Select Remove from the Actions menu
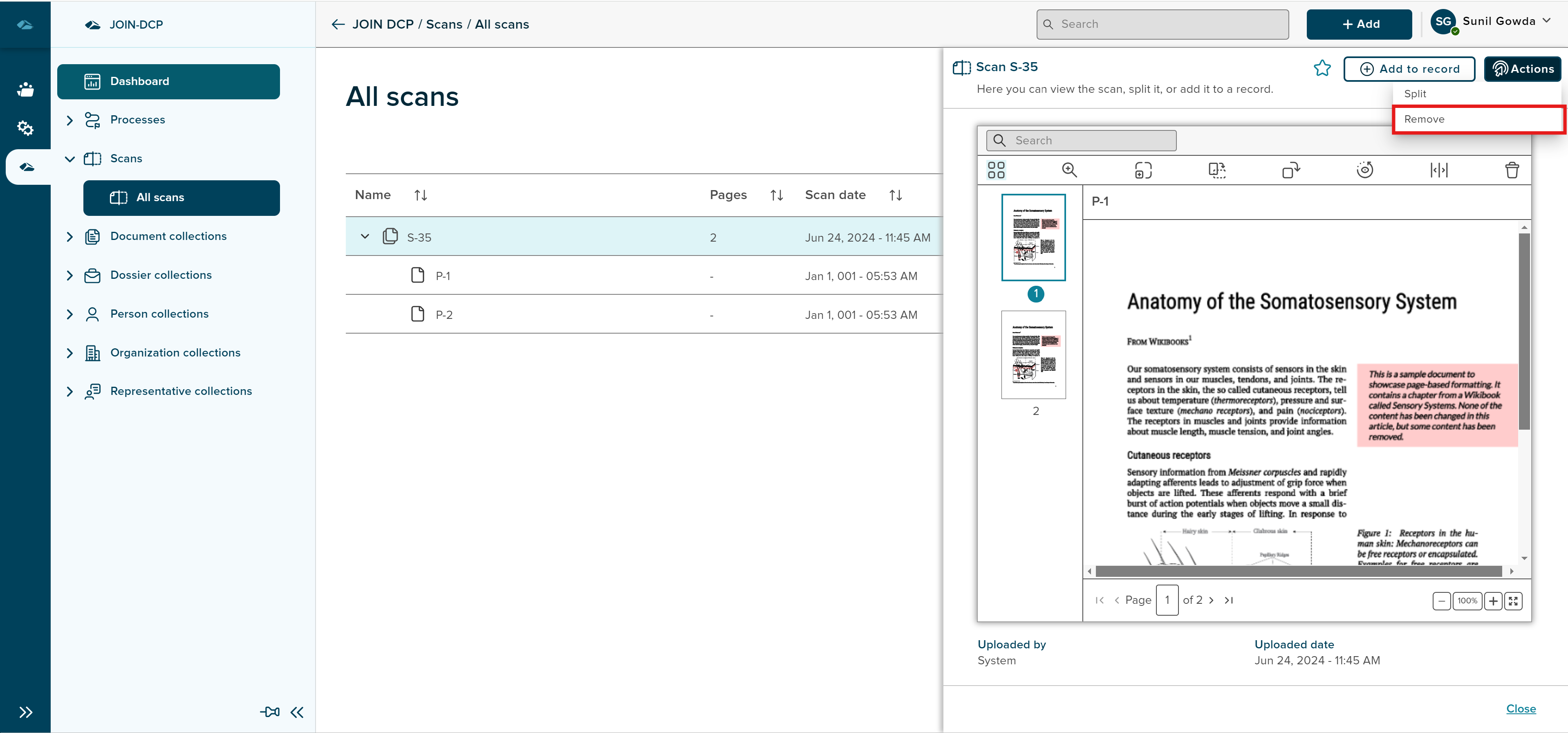The image size is (1568, 733). [1424, 119]
